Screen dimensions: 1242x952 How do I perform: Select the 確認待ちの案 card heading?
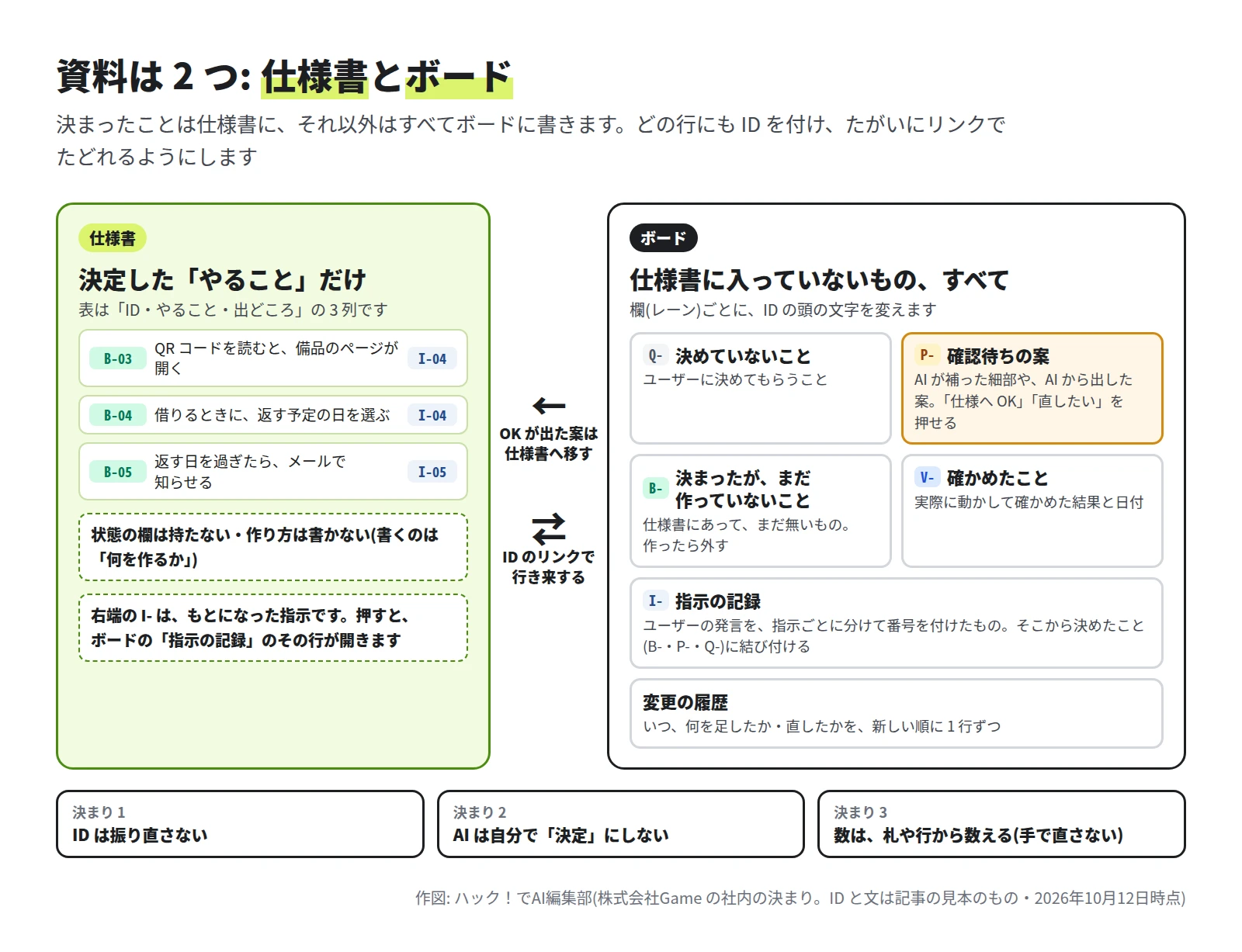[997, 356]
